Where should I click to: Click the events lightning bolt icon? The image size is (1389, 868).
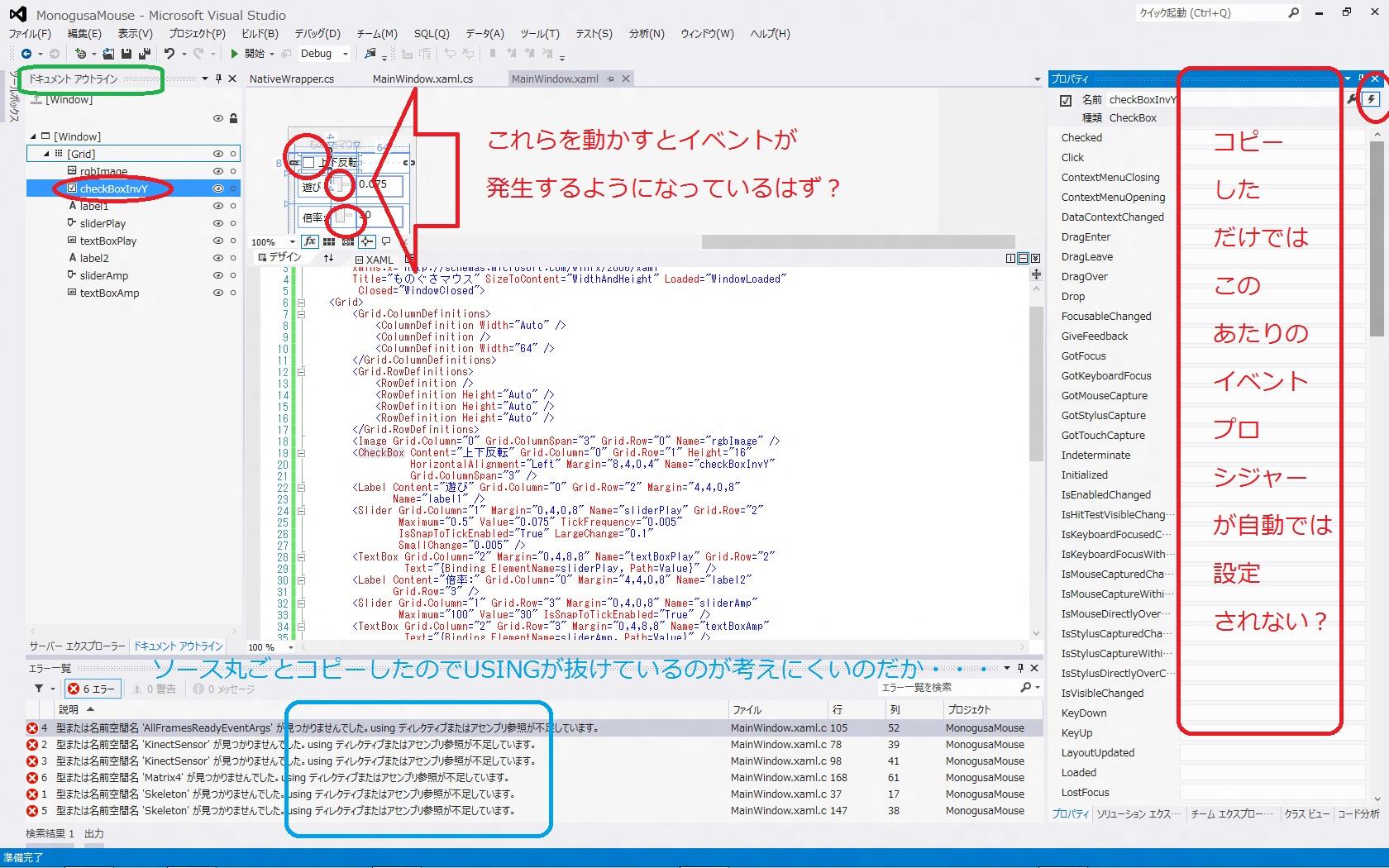[x=1372, y=99]
